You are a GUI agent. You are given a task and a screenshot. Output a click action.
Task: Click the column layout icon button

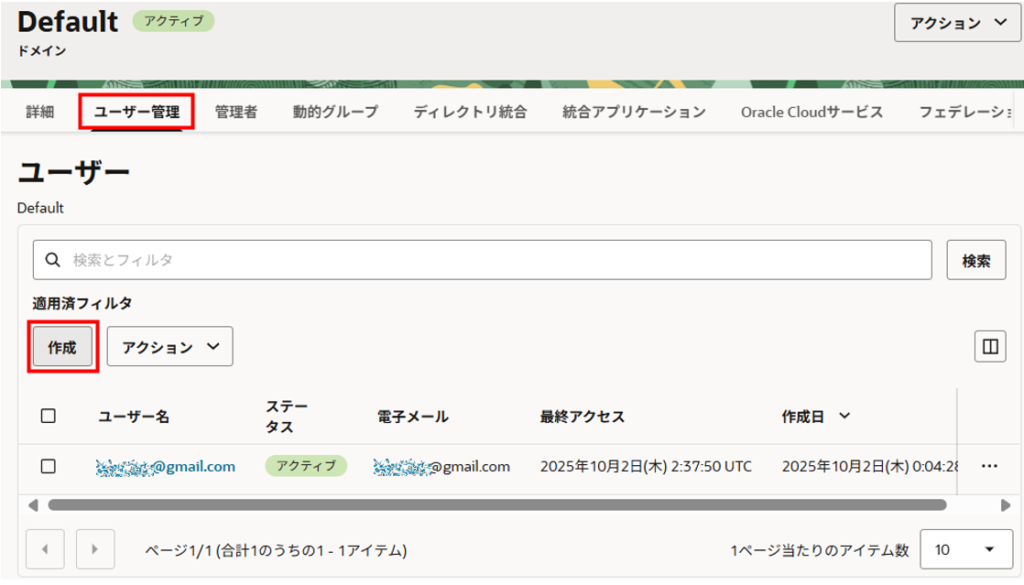(990, 347)
